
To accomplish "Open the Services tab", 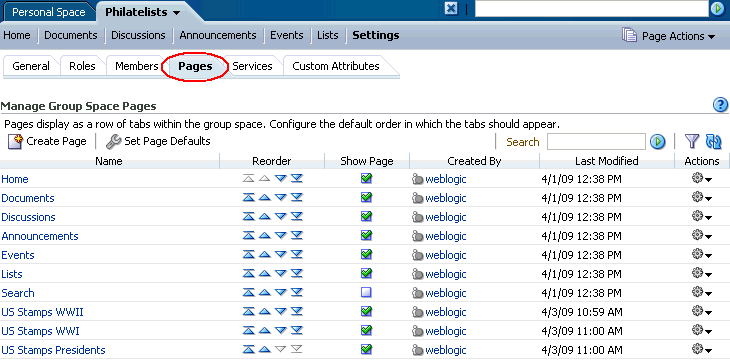I will pos(252,66).
